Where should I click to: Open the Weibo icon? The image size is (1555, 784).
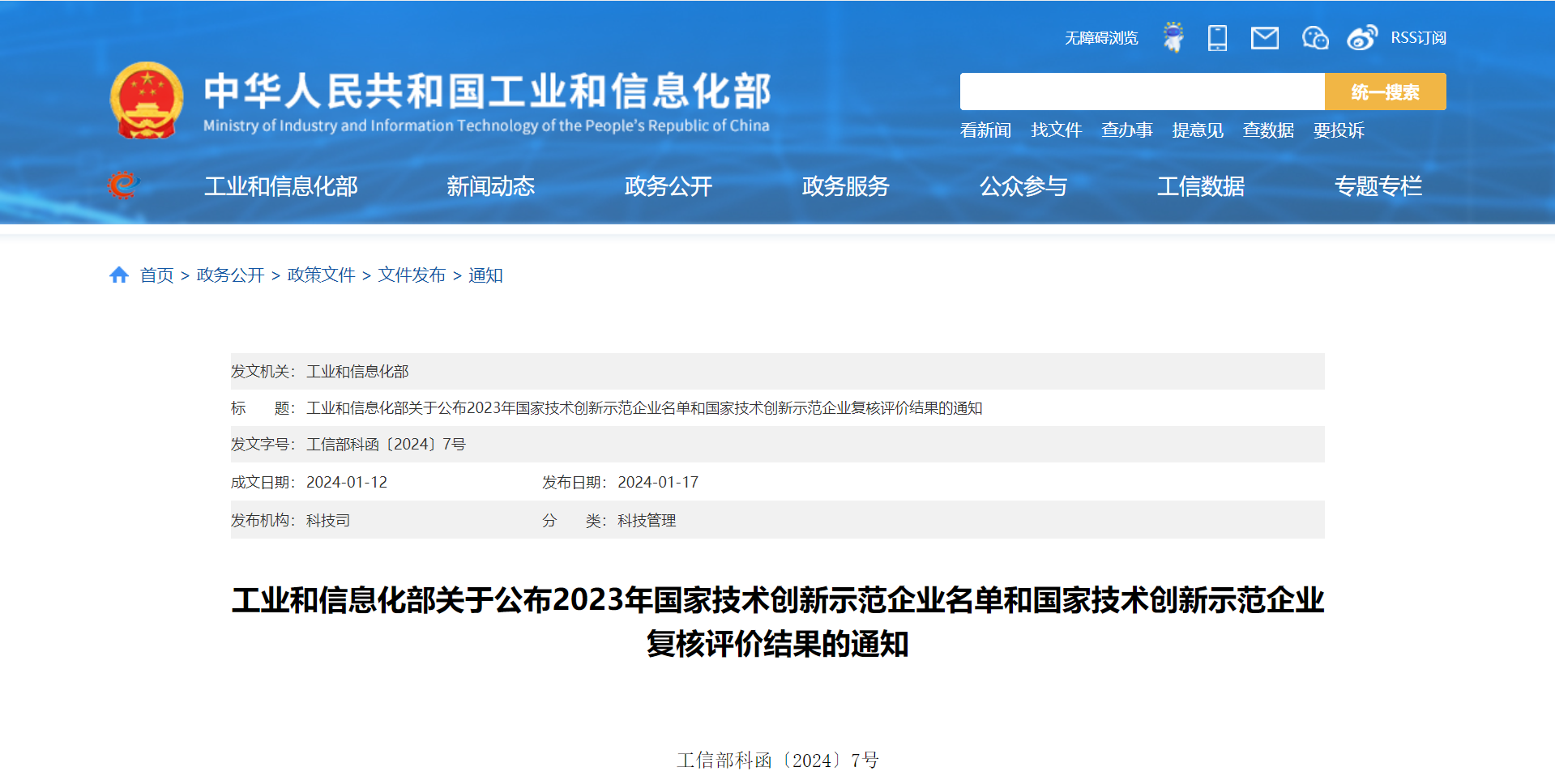coord(1361,38)
